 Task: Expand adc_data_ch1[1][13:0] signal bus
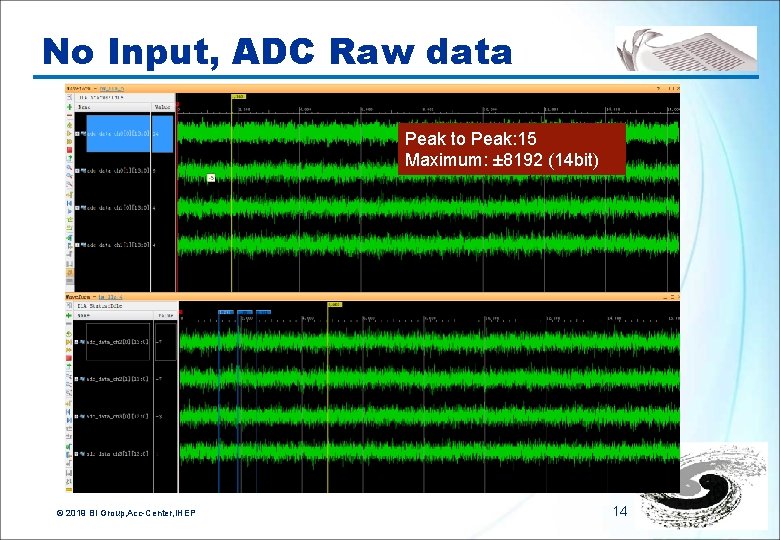pos(77,245)
